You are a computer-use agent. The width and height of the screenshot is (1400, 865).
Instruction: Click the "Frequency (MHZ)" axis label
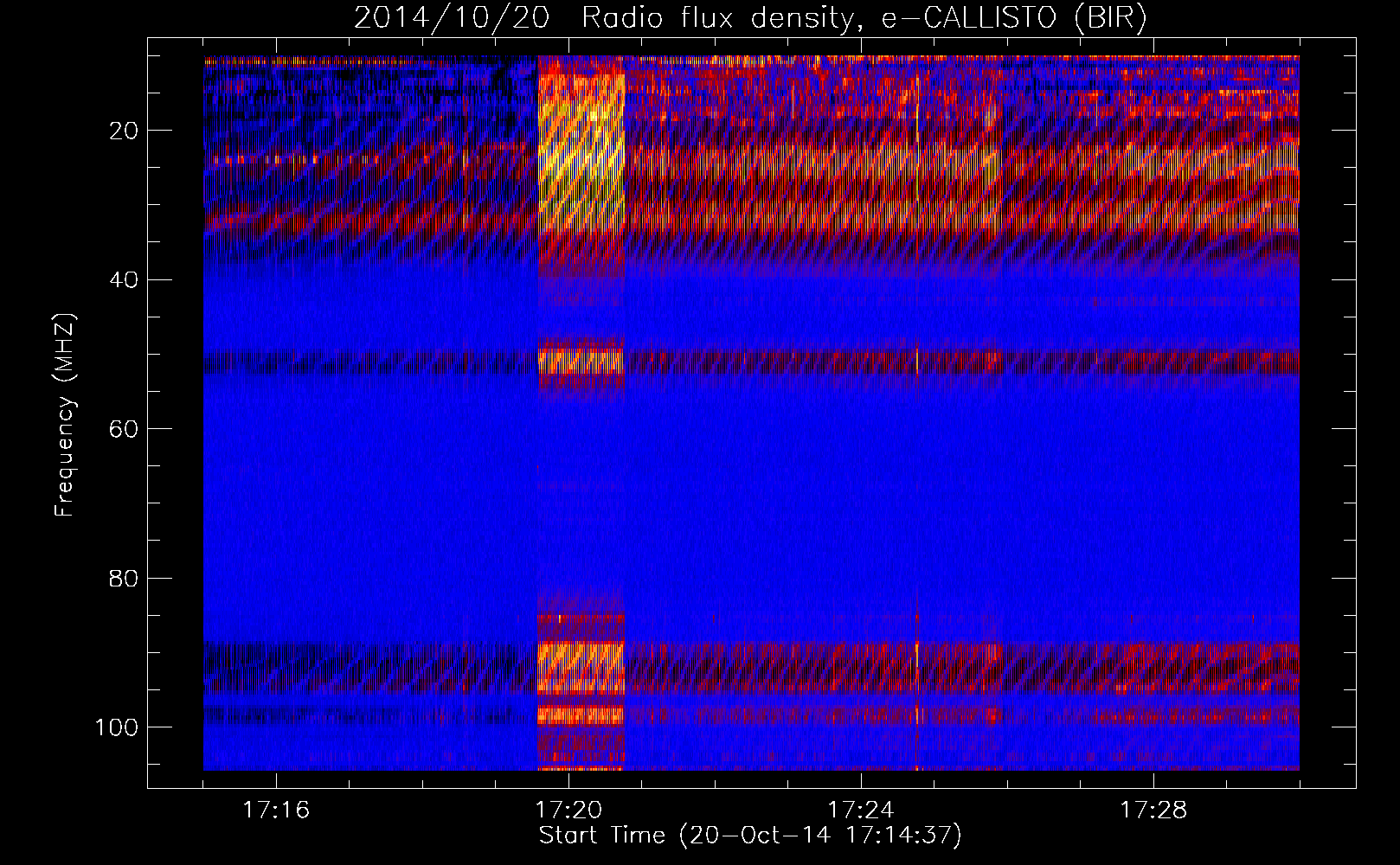[65, 415]
